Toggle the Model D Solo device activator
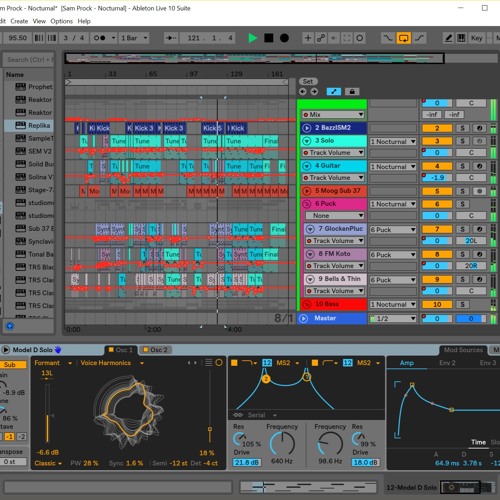Viewport: 500px width, 500px height. click(6, 350)
